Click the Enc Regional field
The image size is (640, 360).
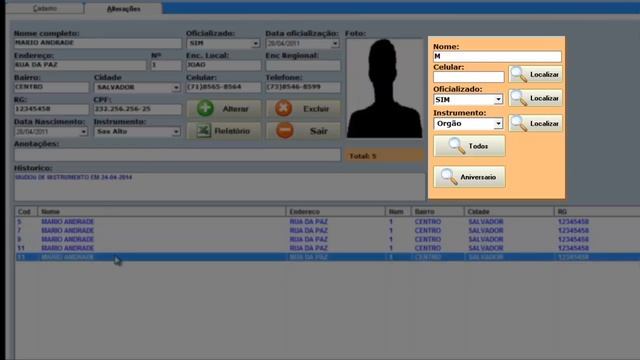point(303,65)
